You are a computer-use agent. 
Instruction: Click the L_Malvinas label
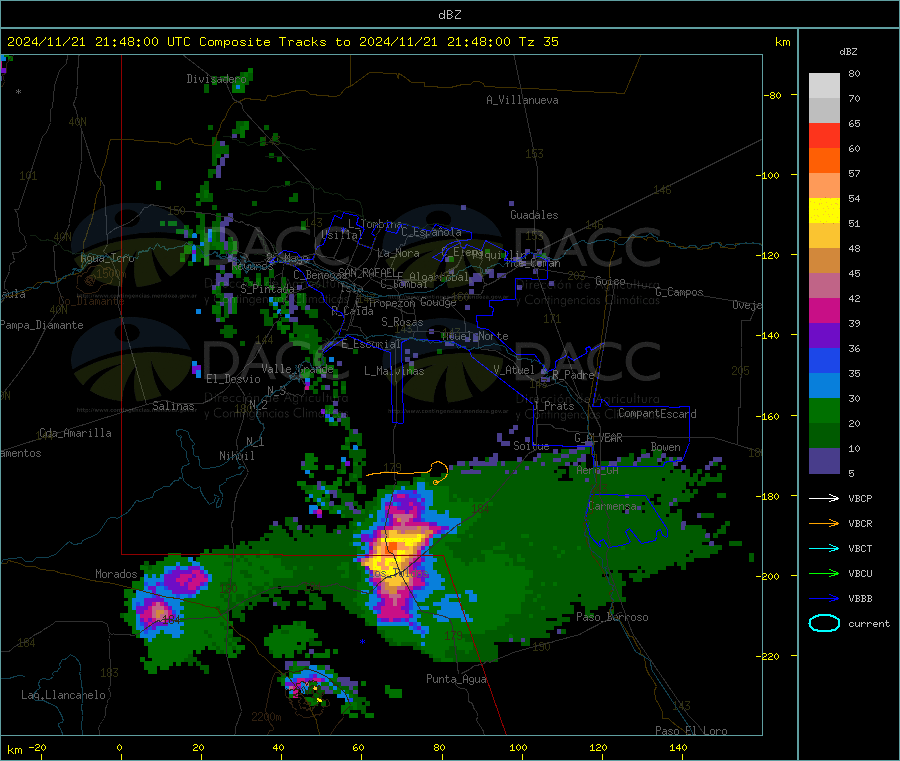pyautogui.click(x=394, y=371)
